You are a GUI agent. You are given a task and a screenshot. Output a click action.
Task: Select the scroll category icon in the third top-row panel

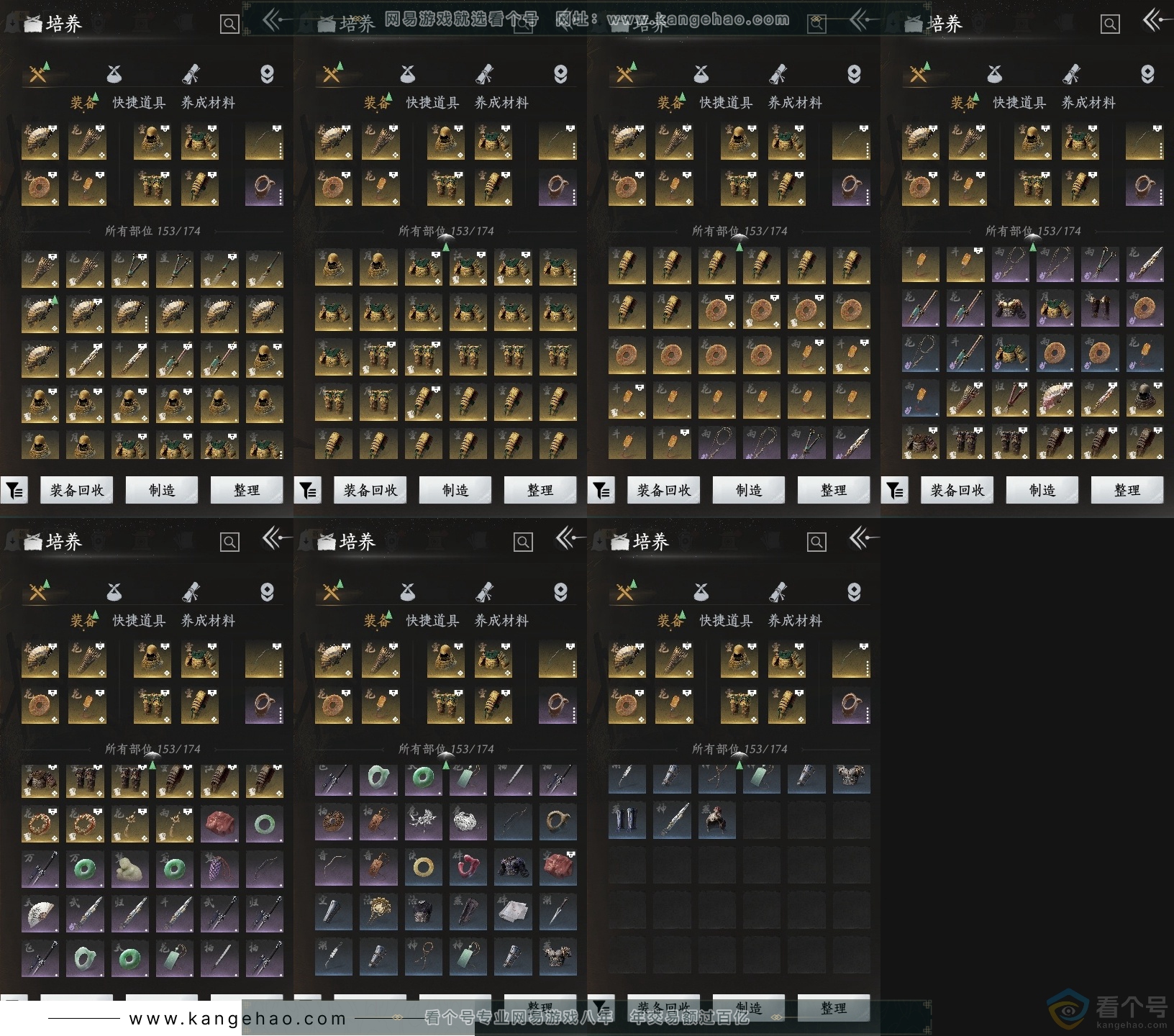pos(778,74)
